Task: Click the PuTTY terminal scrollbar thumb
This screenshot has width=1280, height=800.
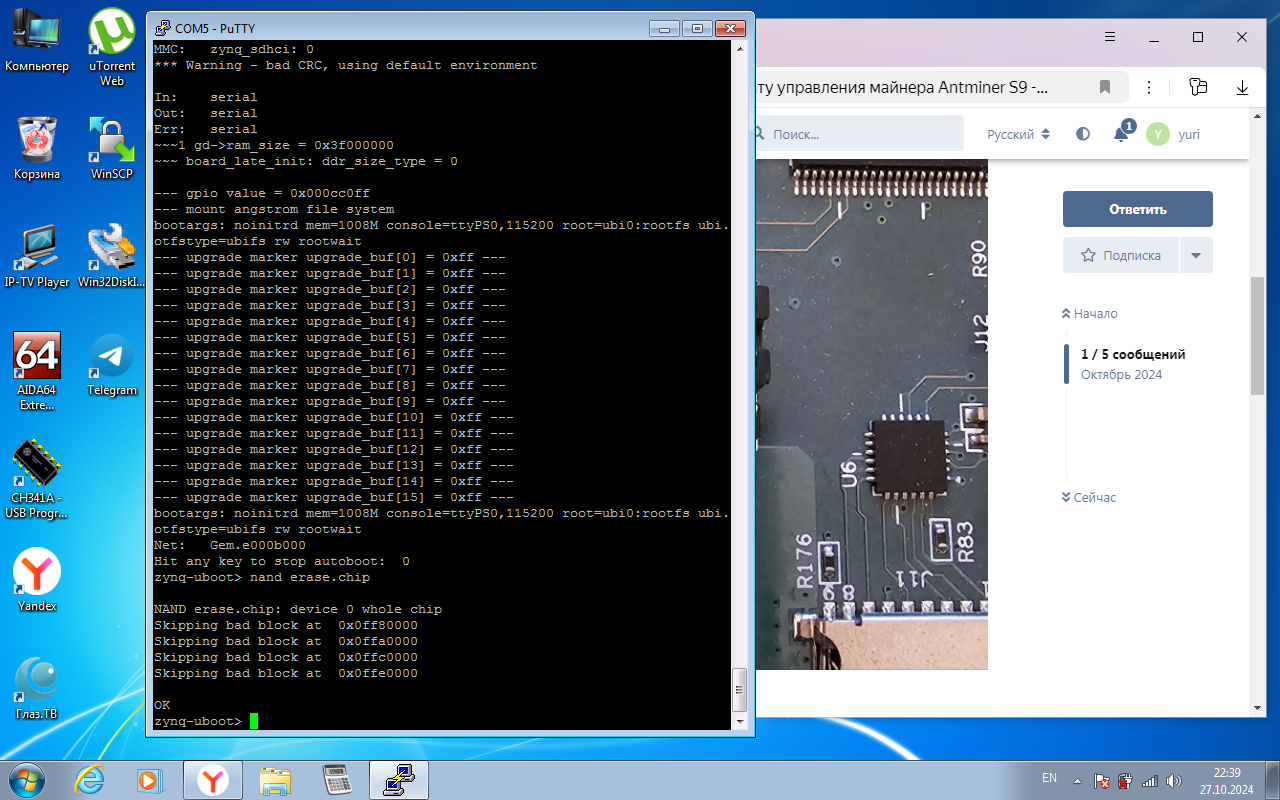Action: (740, 689)
